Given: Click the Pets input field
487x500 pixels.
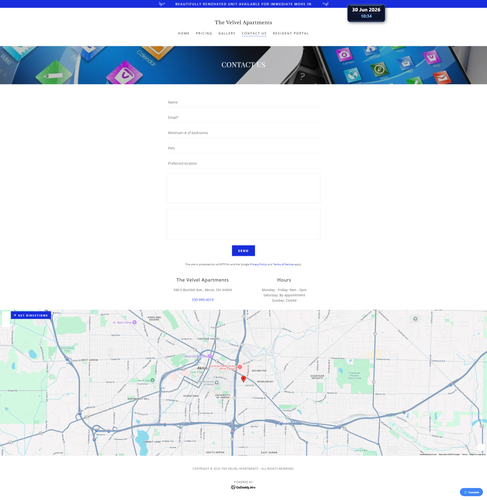Looking at the screenshot, I should [243, 148].
